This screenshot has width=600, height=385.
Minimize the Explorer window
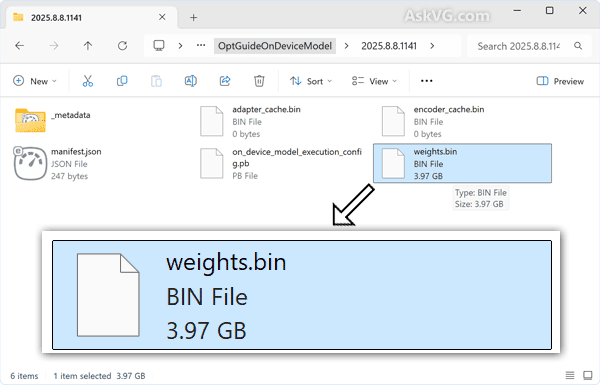coord(517,11)
